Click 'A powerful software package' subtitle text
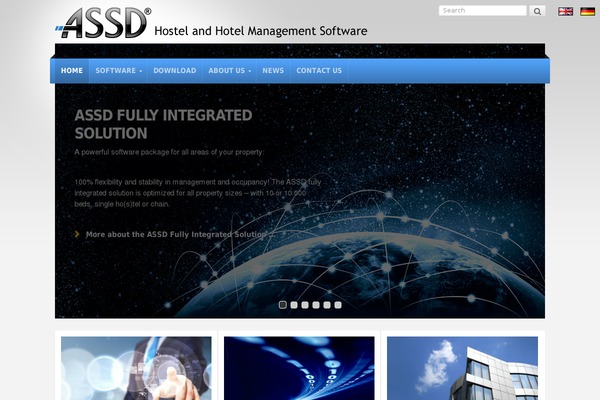Screen dimensions: 600x400 pyautogui.click(x=169, y=152)
